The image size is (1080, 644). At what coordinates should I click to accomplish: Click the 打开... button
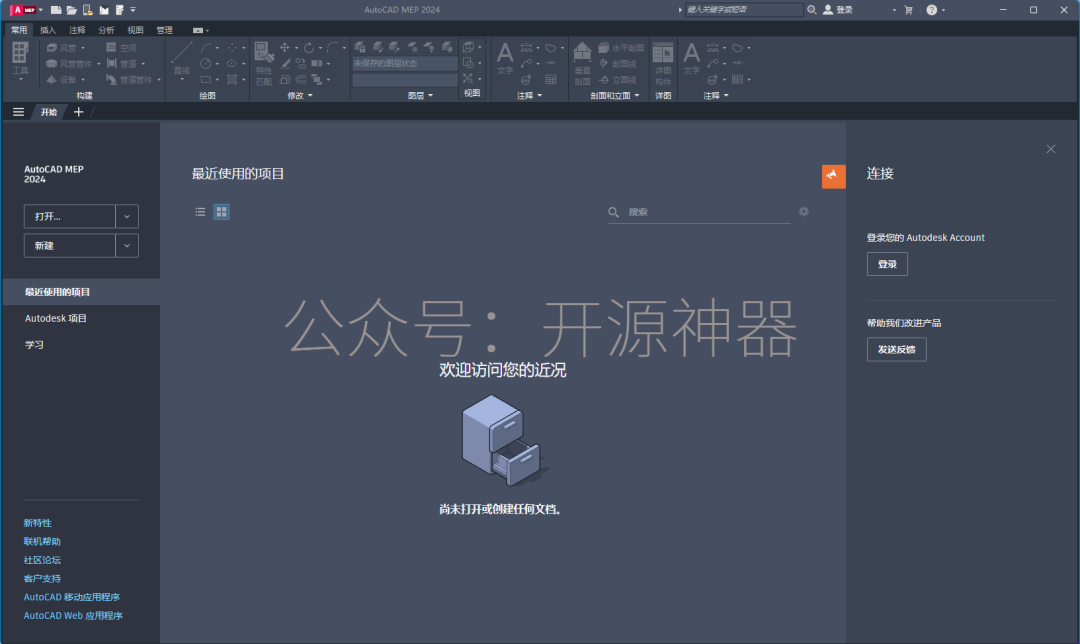click(70, 216)
